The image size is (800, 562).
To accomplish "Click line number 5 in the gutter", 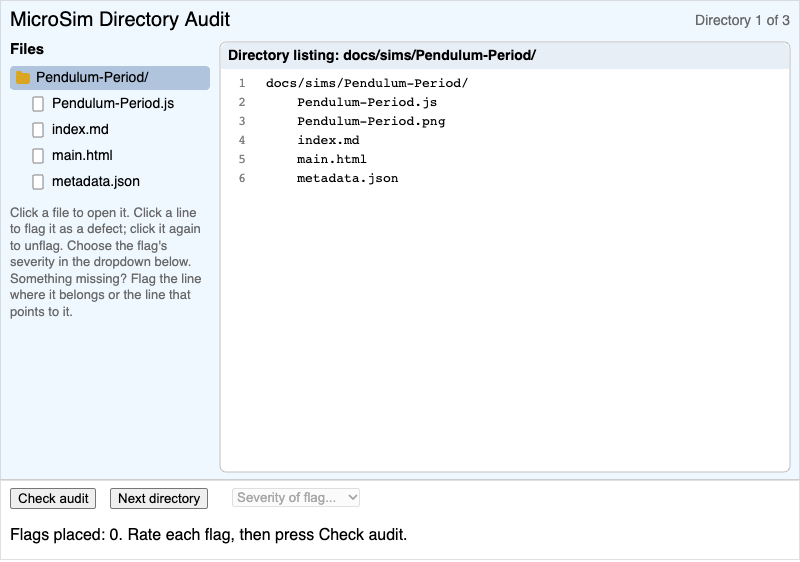I will tap(242, 159).
